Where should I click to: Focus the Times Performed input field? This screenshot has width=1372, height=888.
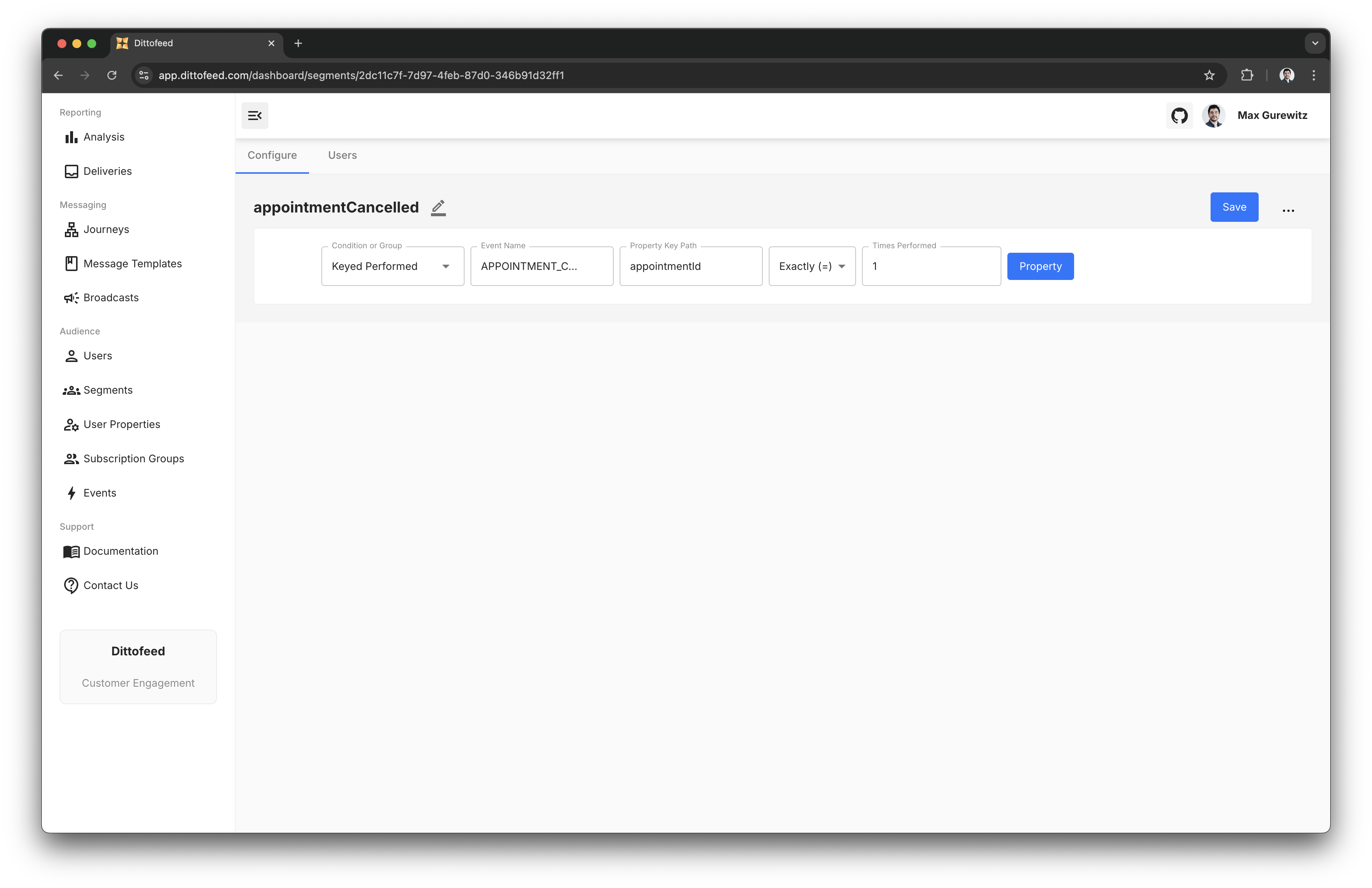click(931, 266)
